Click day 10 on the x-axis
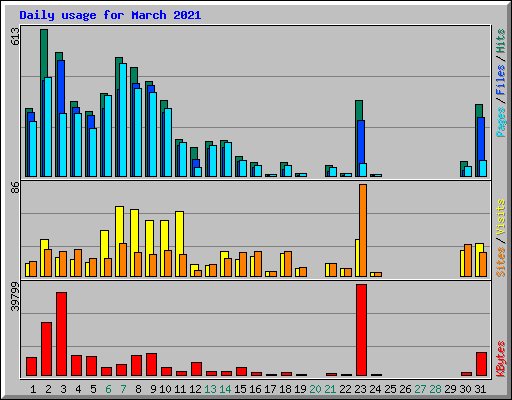 coord(165,389)
